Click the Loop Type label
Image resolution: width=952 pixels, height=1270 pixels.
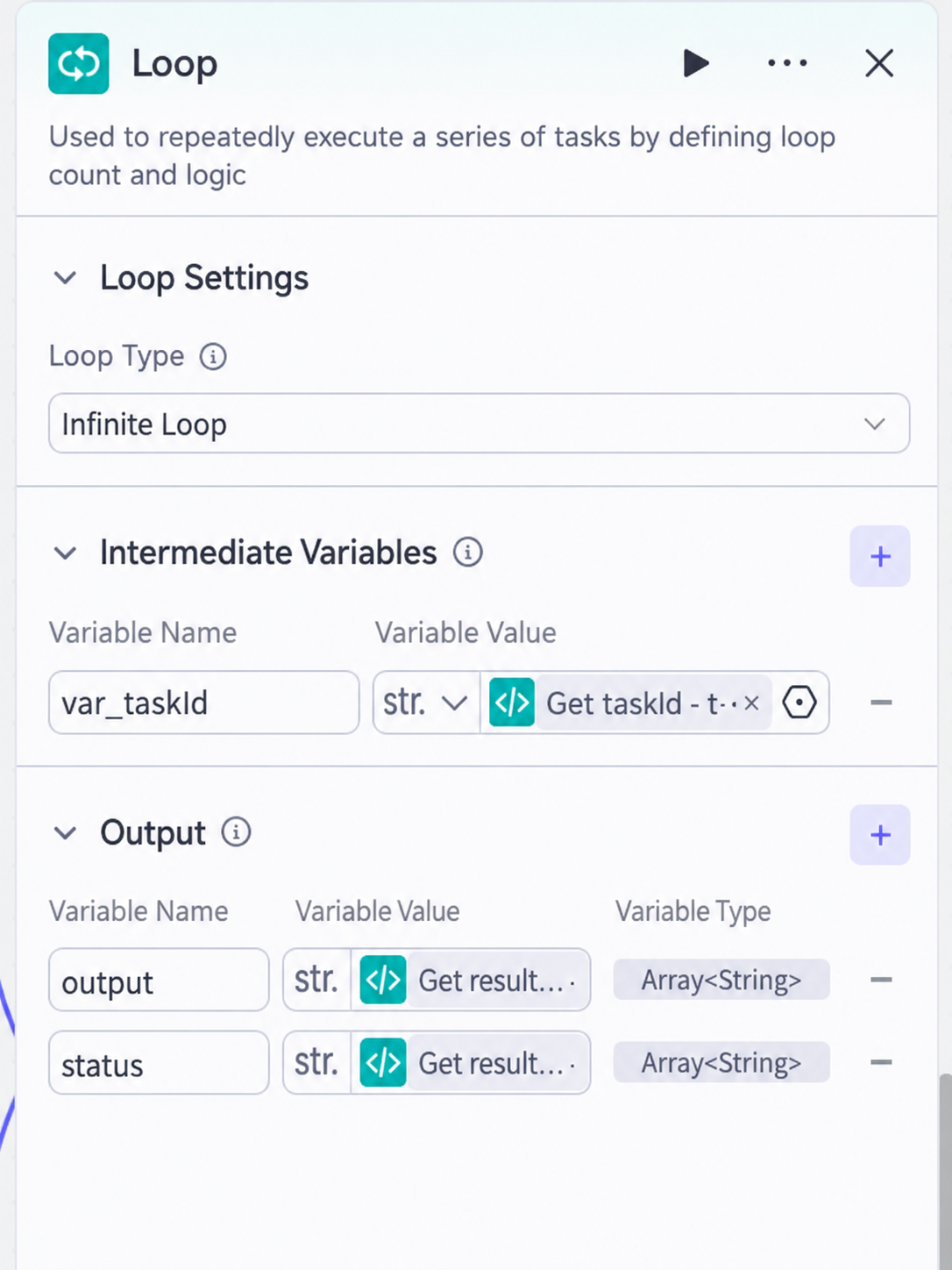tap(117, 356)
